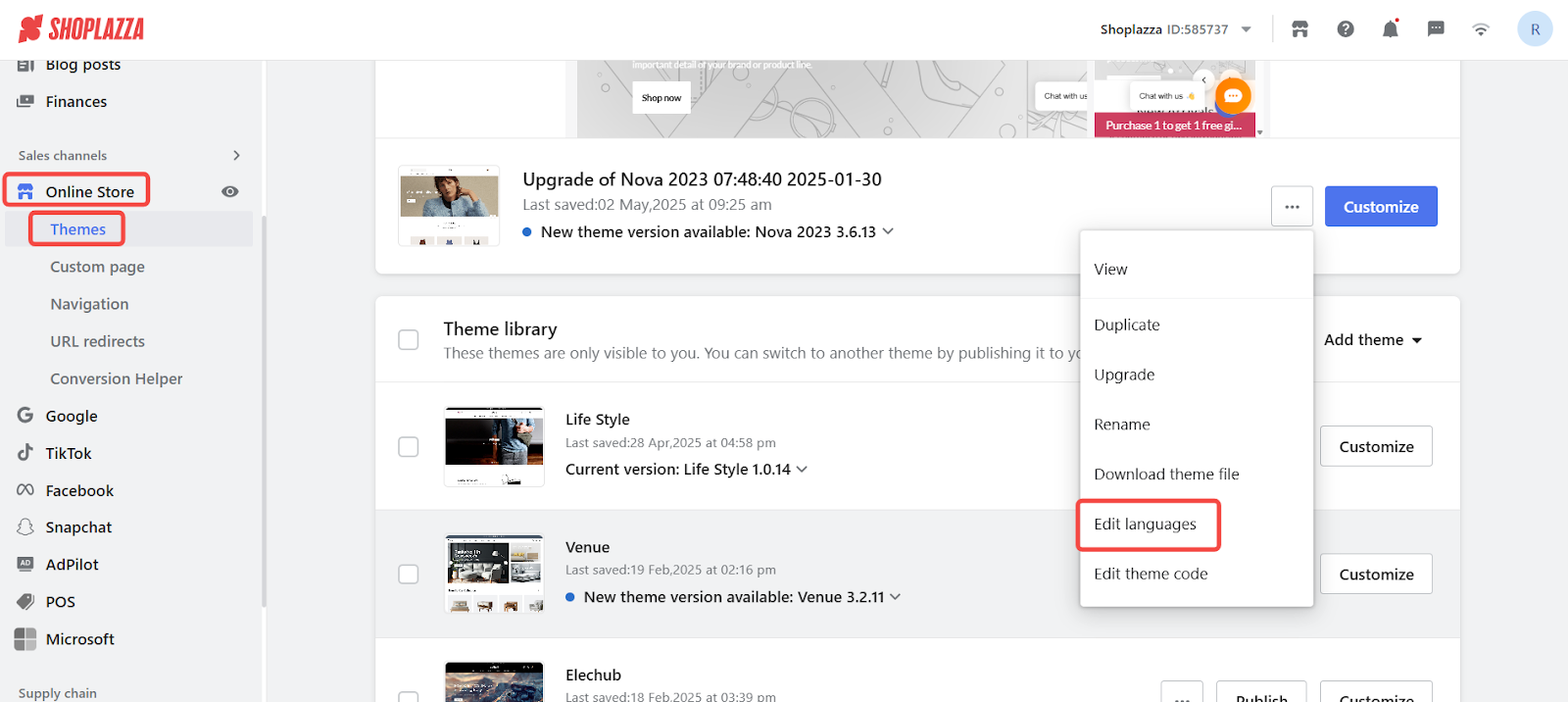Screen dimensions: 1568x702
Task: Open the Elechub theme thumbnail
Action: (494, 681)
